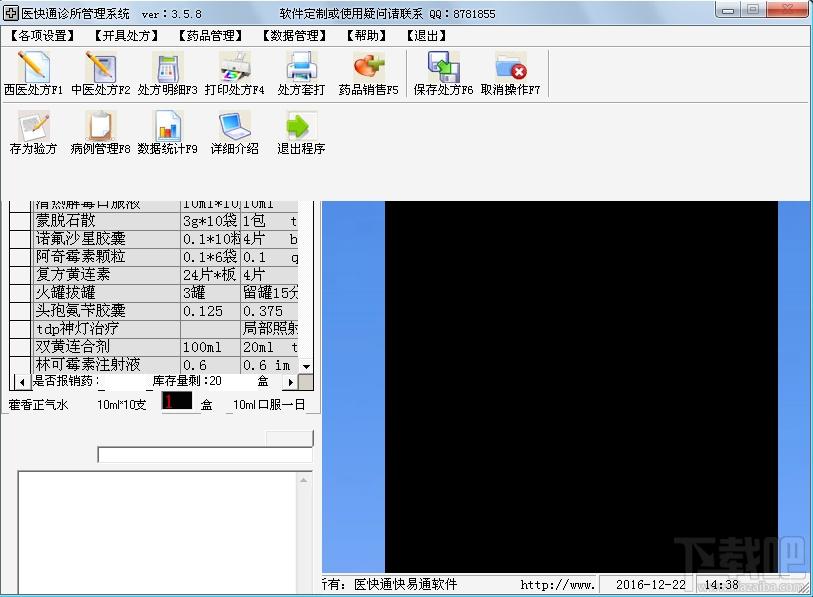The image size is (813, 597).
Task: Click the 藿香正气水 drug name label
Action: pos(38,405)
